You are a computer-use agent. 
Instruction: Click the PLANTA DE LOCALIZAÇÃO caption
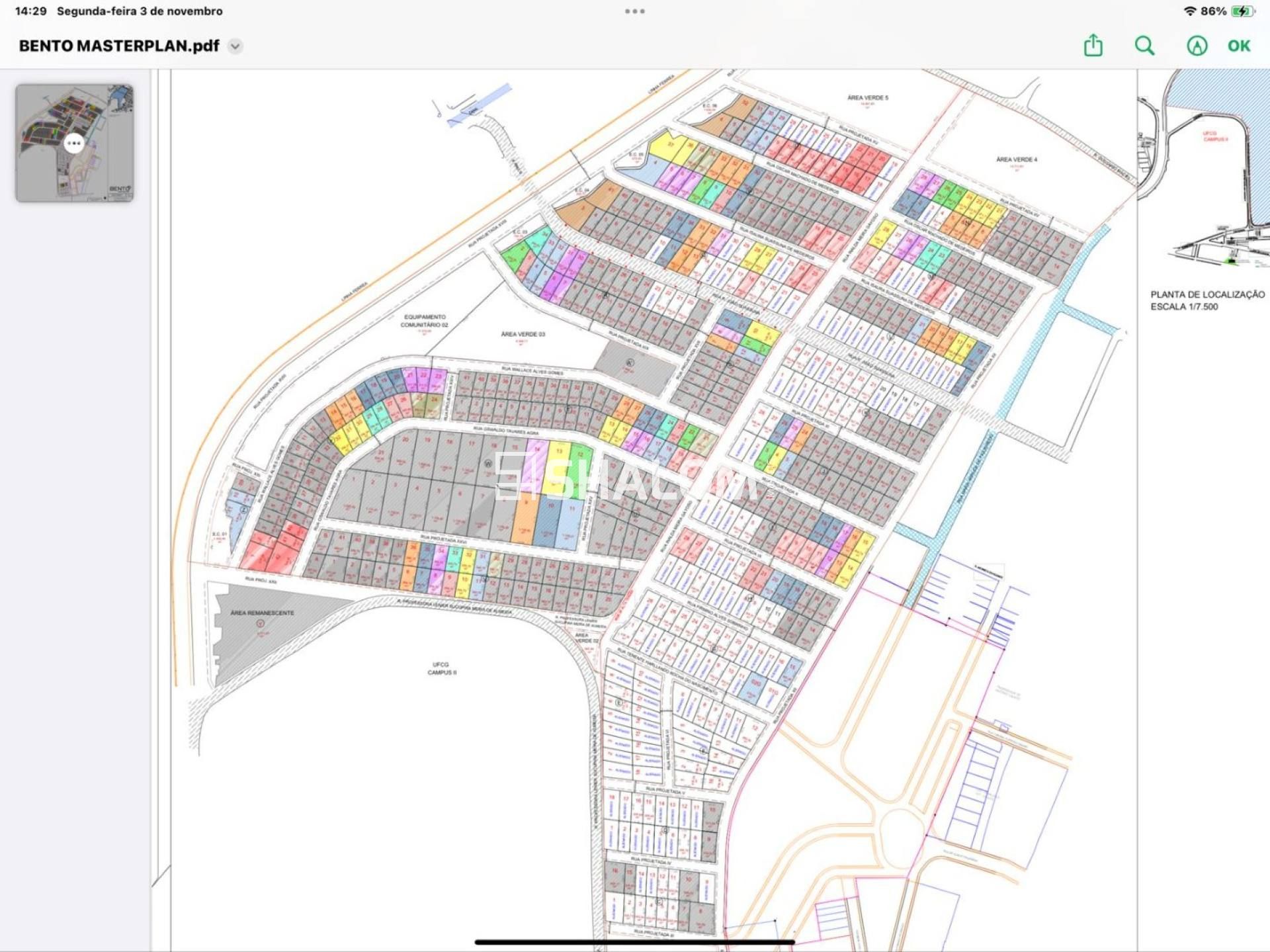1207,294
